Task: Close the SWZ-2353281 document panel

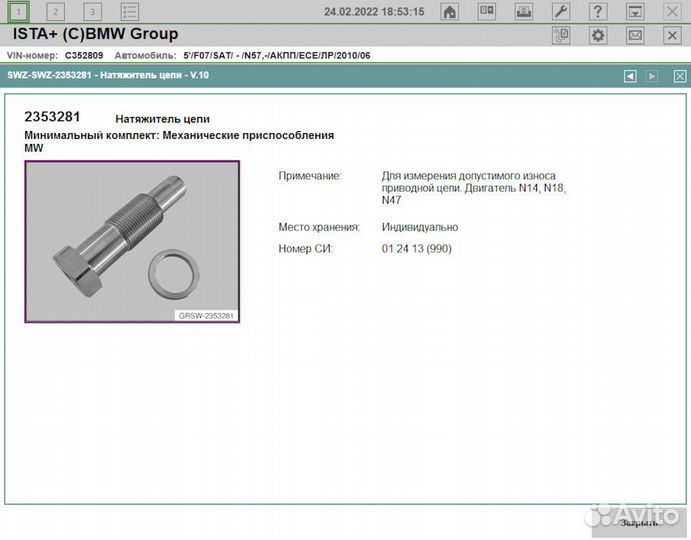Action: 680,76
